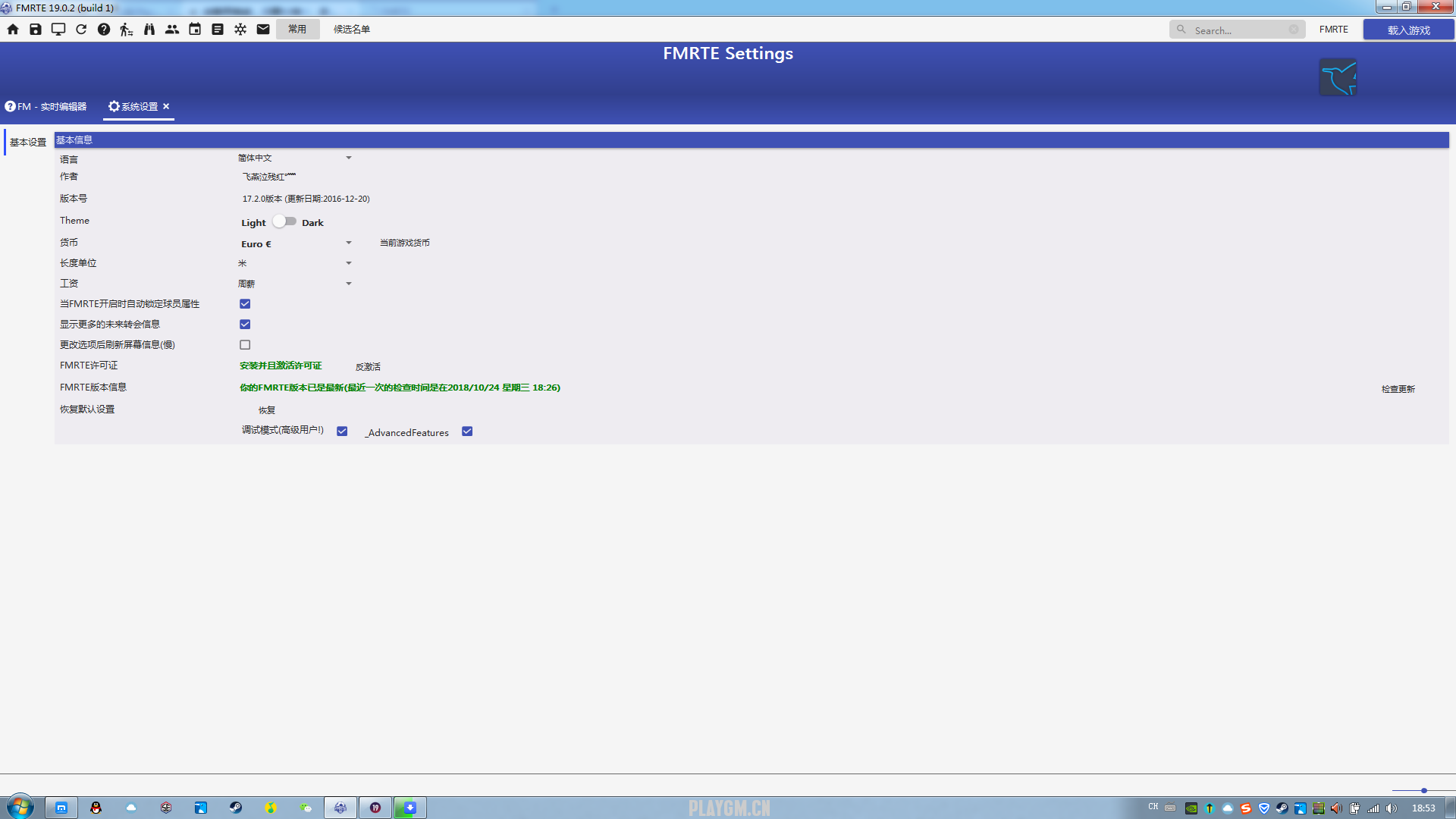This screenshot has height=819, width=1456.
Task: Click the player transfer walking icon
Action: 127,29
